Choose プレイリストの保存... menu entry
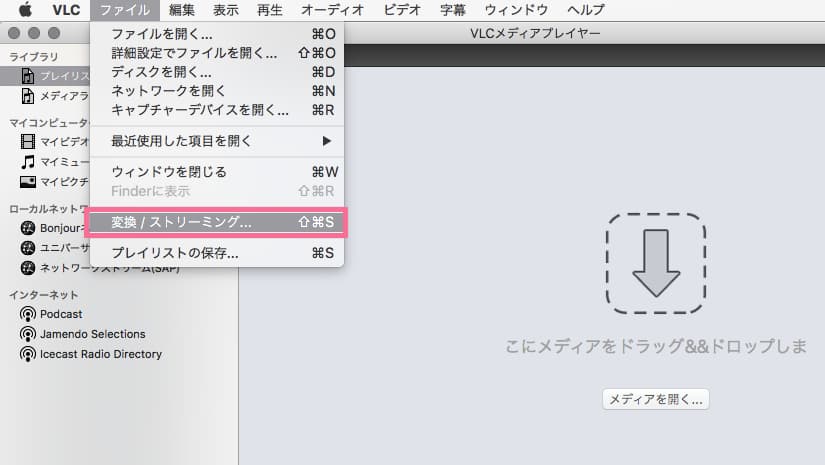This screenshot has height=465, width=825. click(217, 253)
